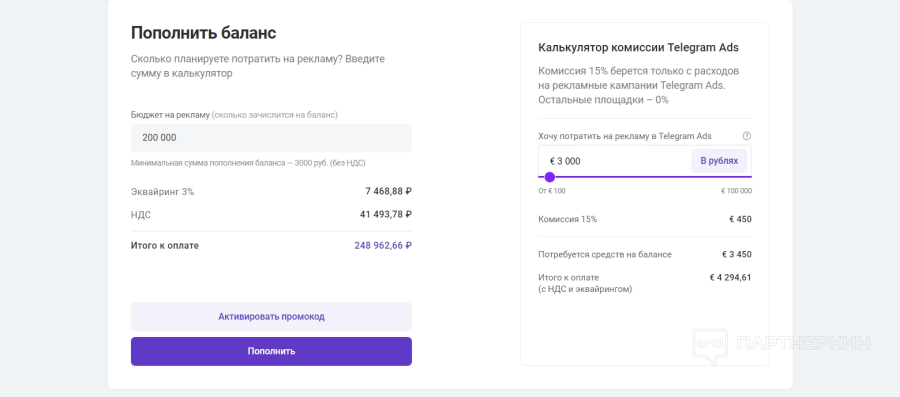Switch calculator currency with В рублях

coord(719,161)
